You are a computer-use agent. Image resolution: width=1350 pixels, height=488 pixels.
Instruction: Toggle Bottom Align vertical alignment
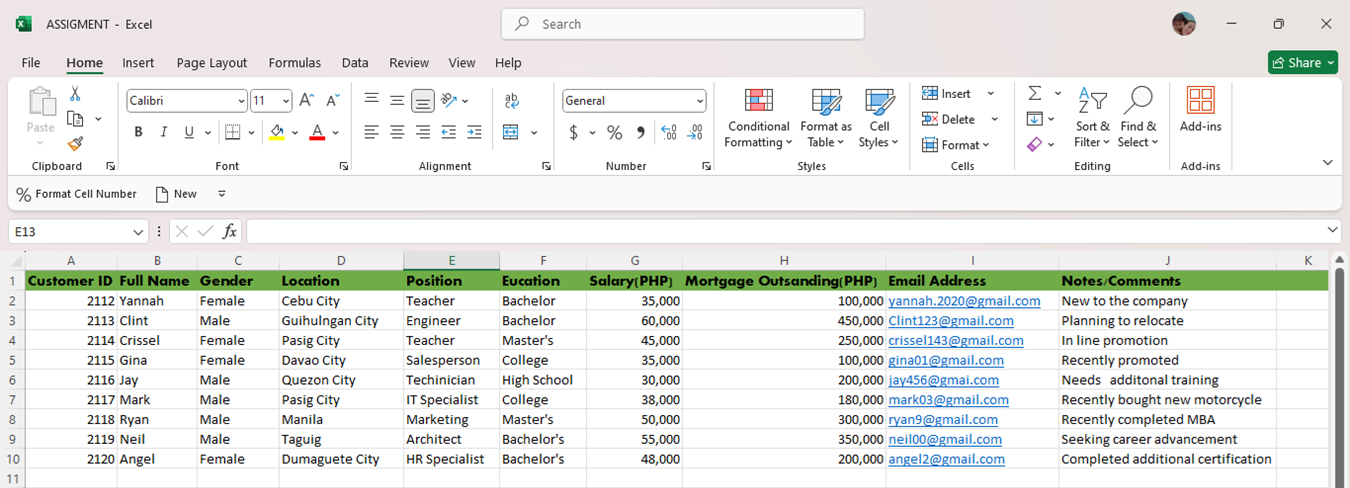click(x=423, y=100)
